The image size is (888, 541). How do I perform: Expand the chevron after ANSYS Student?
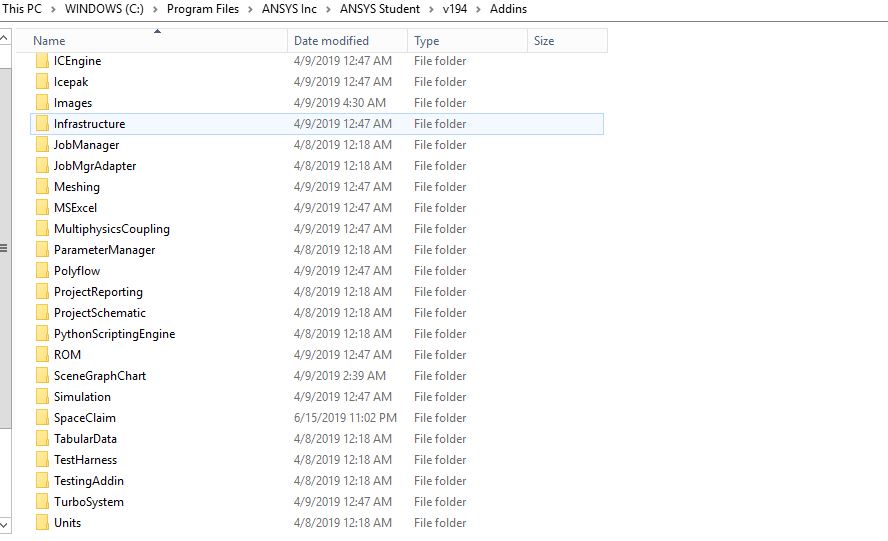click(432, 10)
